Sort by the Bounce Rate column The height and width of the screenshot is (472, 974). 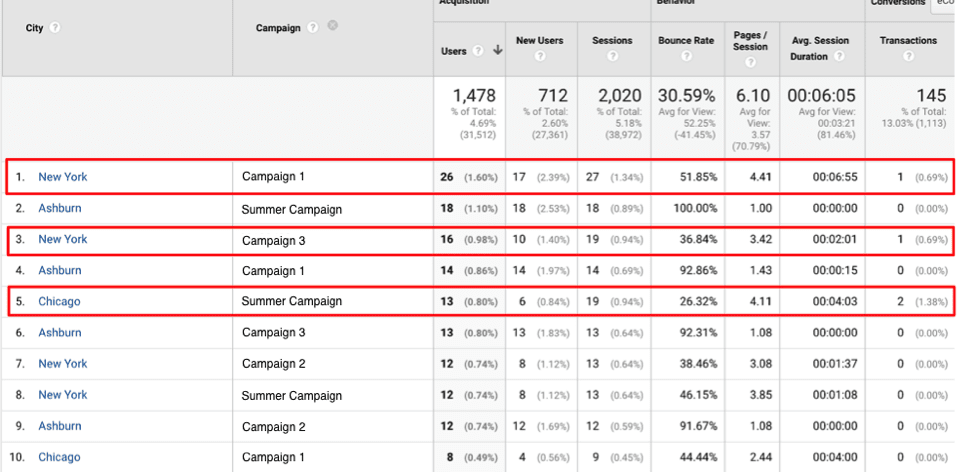(685, 40)
